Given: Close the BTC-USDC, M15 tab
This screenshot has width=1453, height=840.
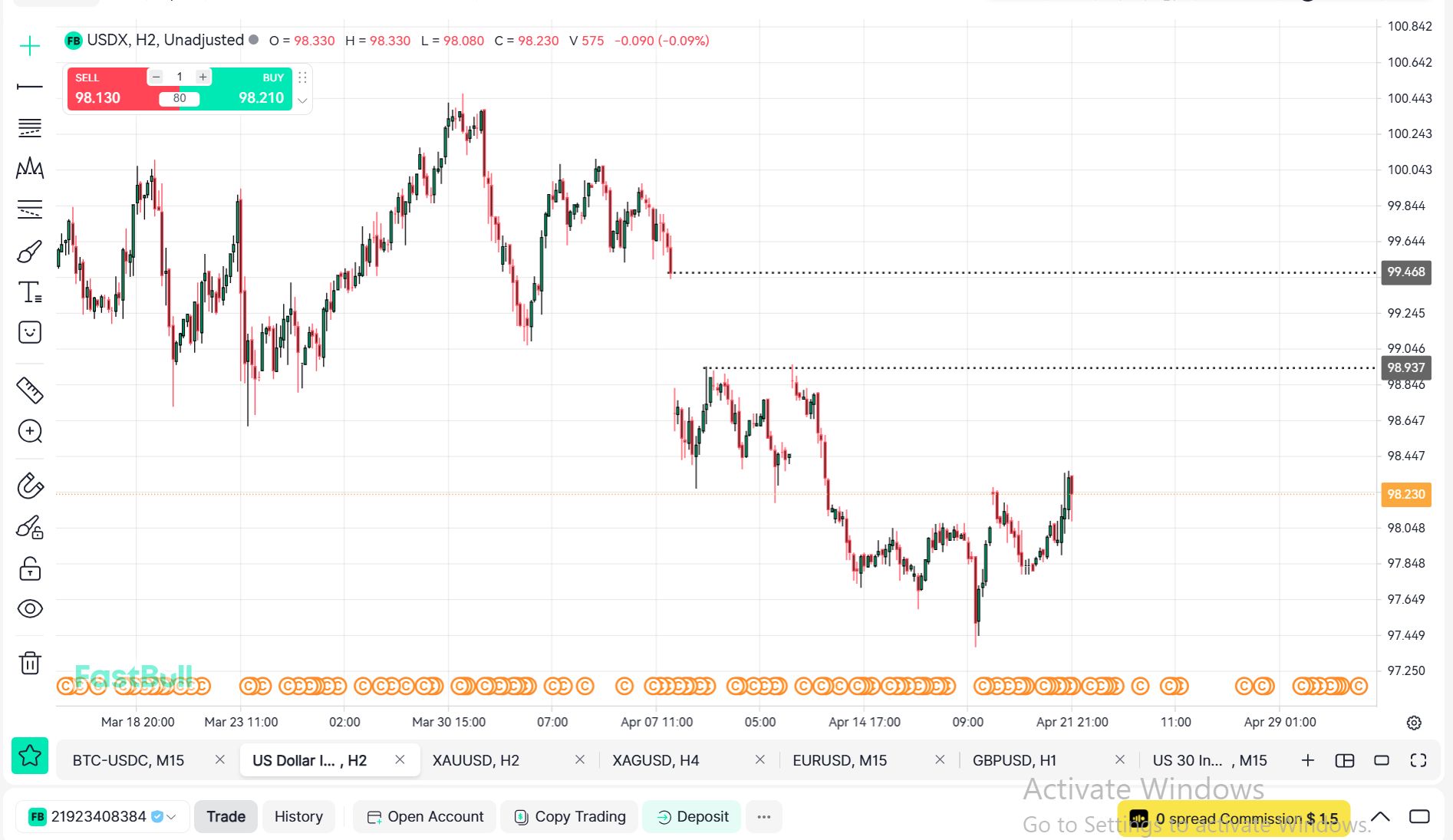Looking at the screenshot, I should click(220, 759).
